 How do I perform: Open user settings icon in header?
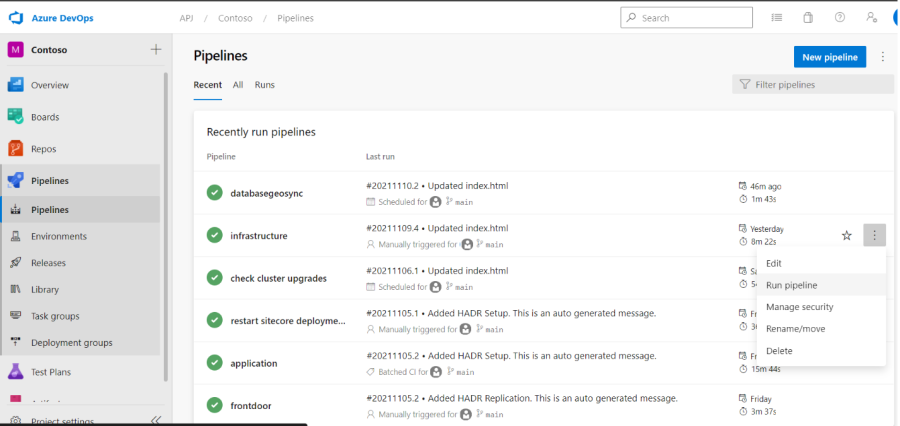(x=872, y=18)
